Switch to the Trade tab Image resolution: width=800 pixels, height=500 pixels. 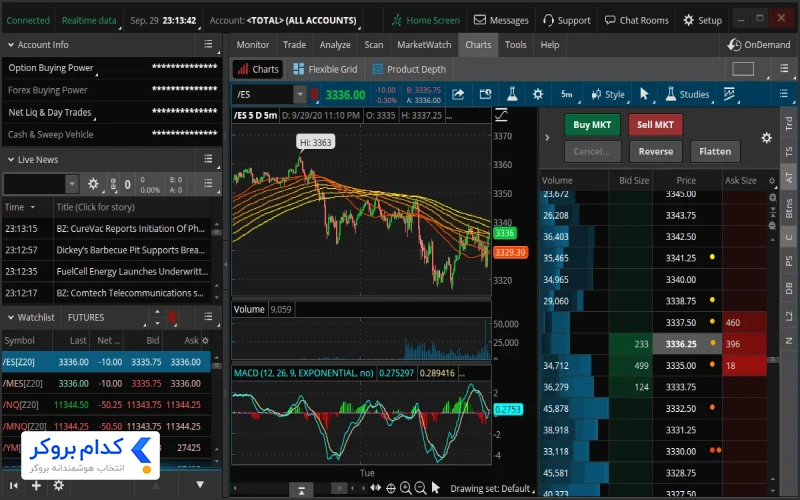click(294, 45)
